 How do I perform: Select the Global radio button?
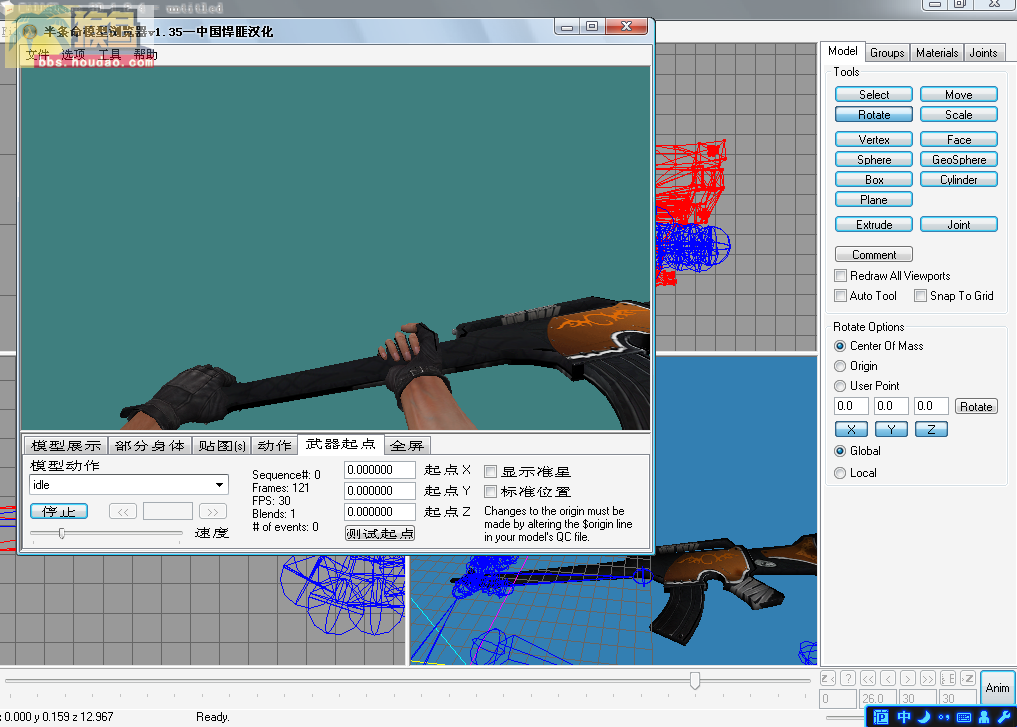coord(841,451)
